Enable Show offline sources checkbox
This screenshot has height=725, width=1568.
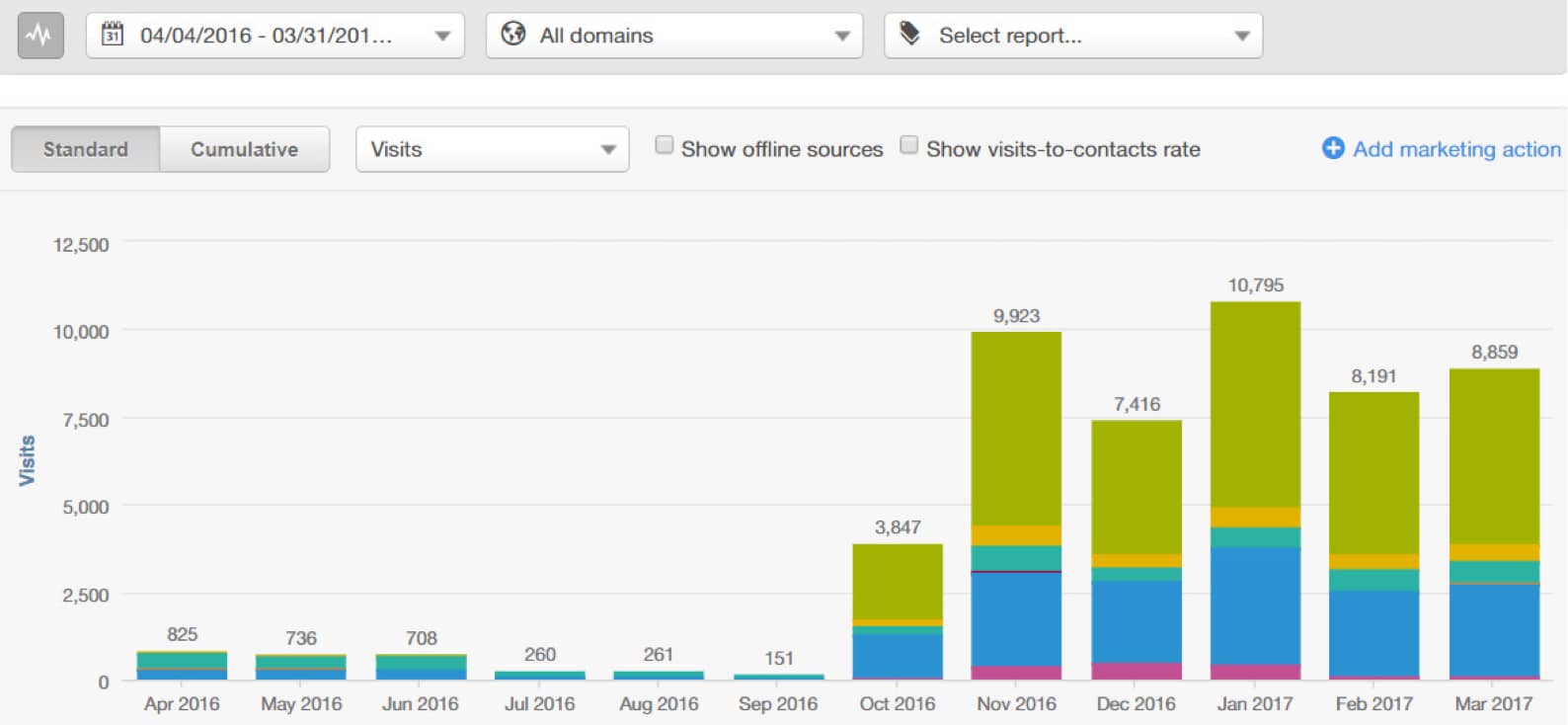665,145
